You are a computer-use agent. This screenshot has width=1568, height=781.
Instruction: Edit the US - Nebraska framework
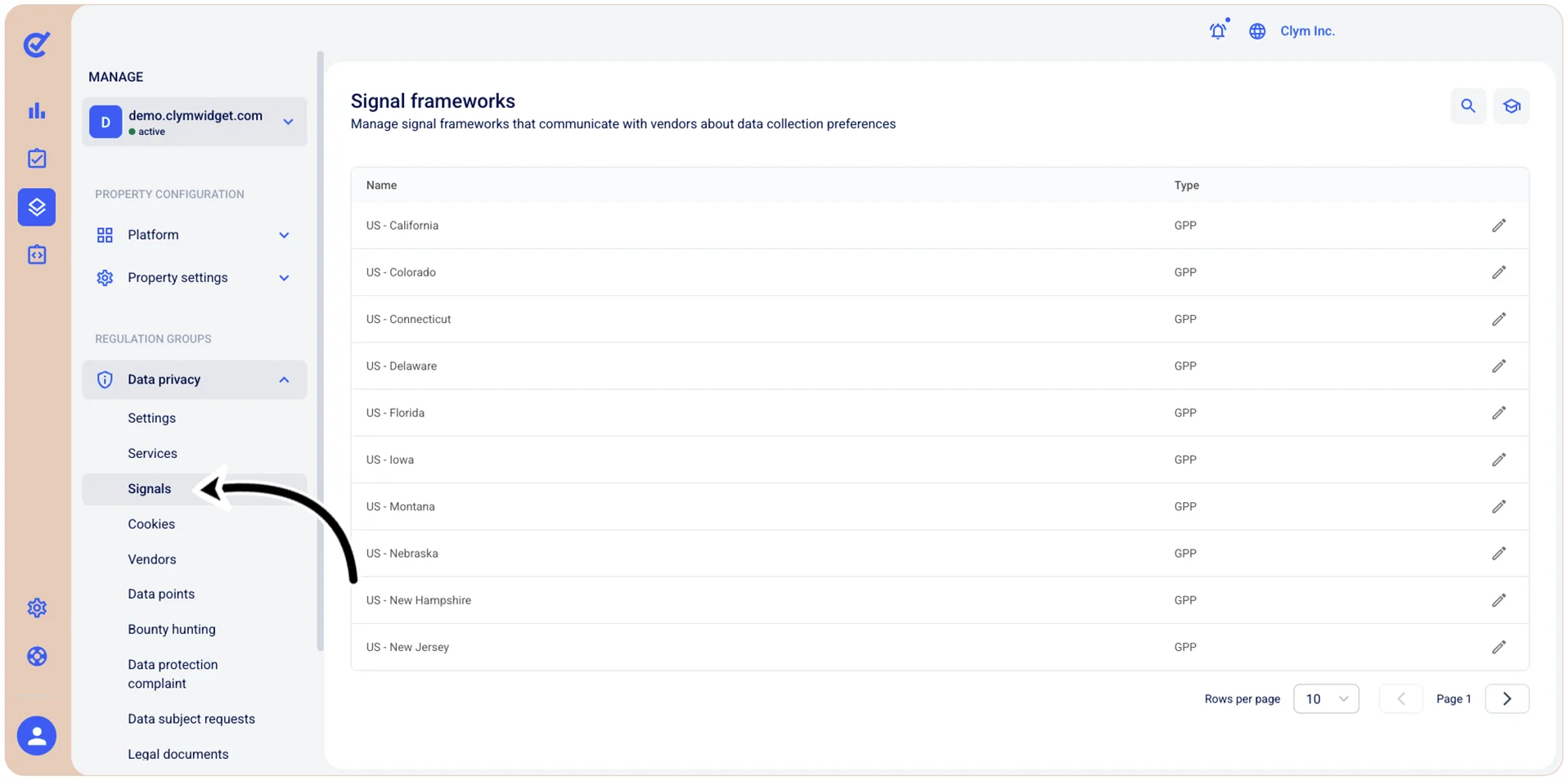click(x=1498, y=554)
